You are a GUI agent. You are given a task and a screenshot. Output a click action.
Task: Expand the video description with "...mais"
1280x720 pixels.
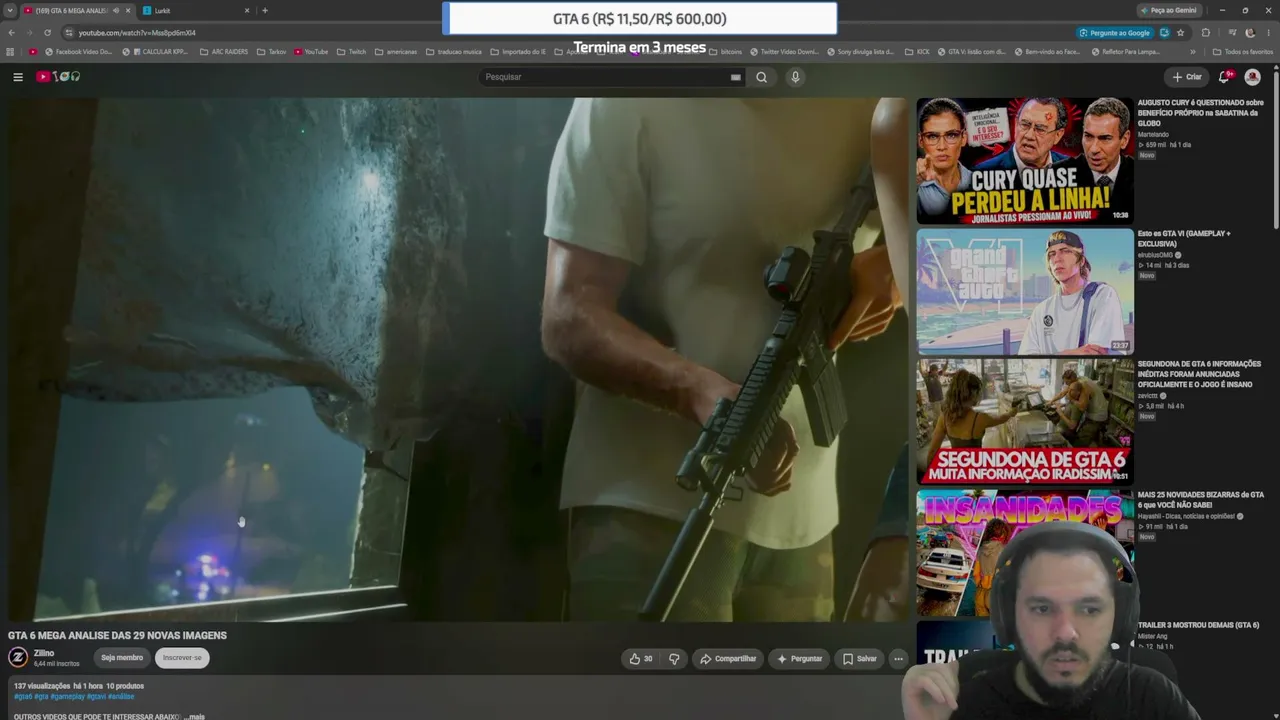point(194,716)
